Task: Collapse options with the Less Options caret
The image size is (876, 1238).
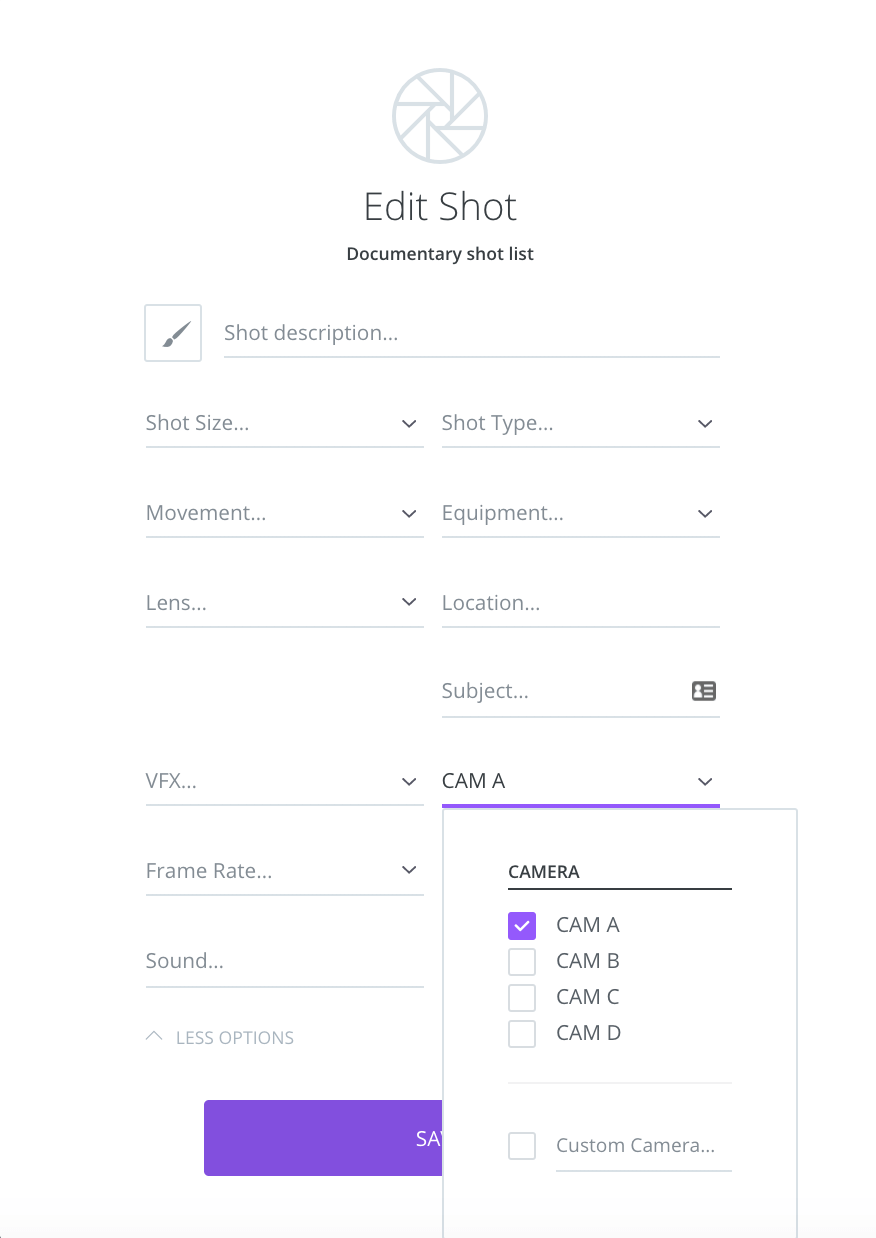Action: coord(154,1037)
